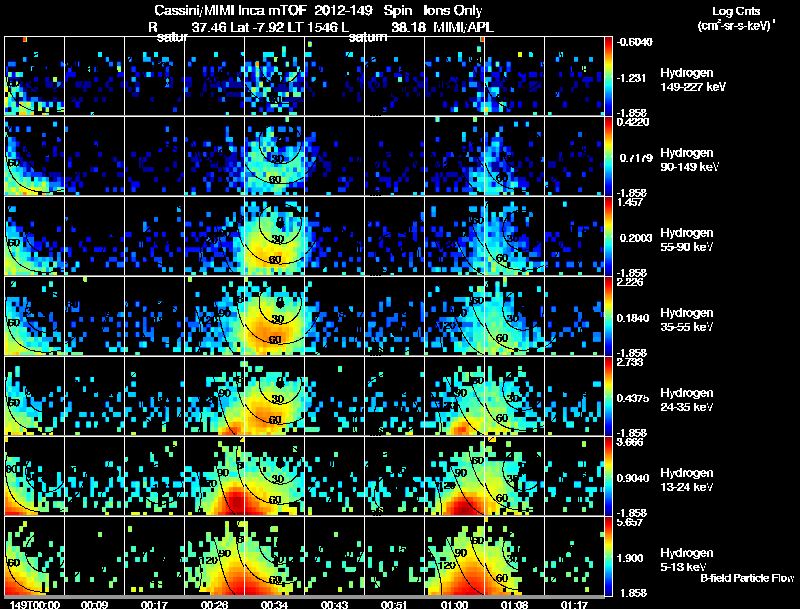Click the '00:43' time axis label
800x609 pixels.
334,604
